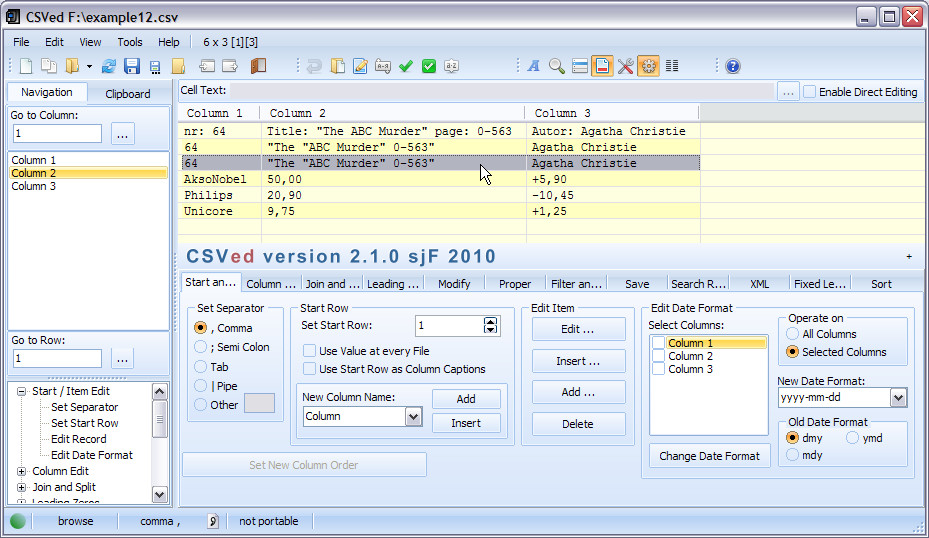Image resolution: width=929 pixels, height=538 pixels.
Task: Click the brown exit door icon
Action: point(258,66)
